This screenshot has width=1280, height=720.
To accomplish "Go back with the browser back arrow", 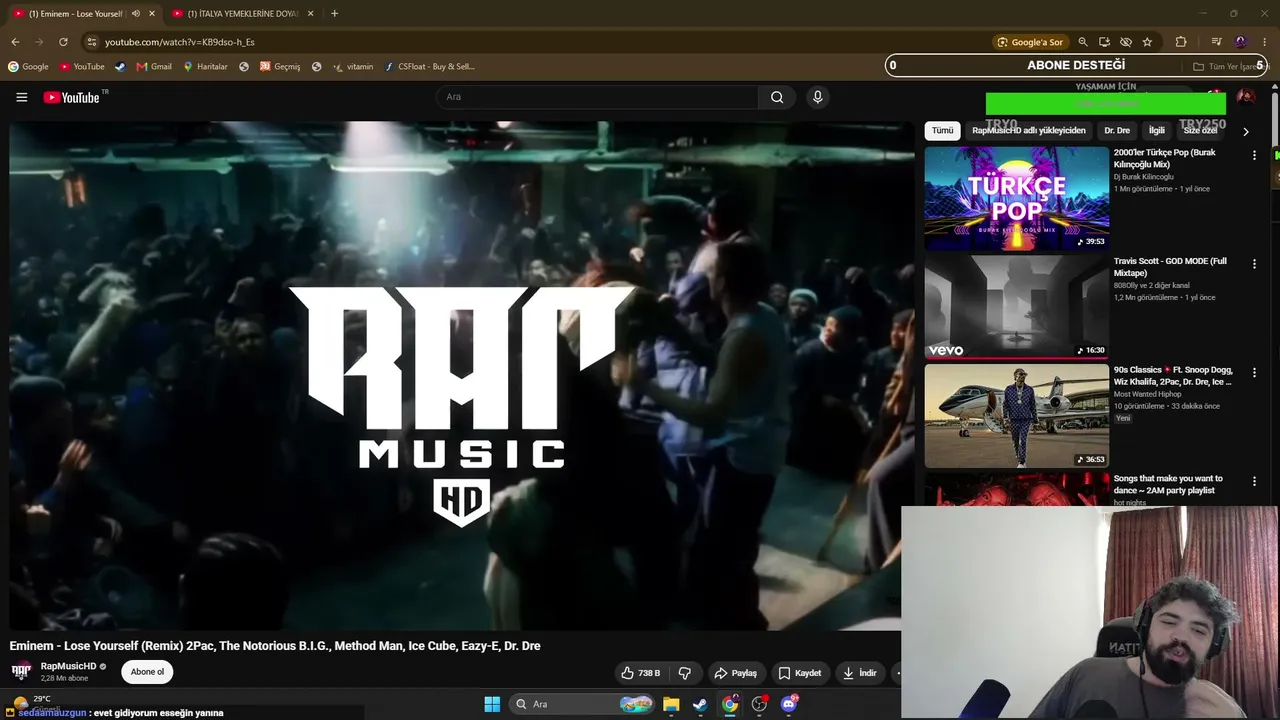I will pyautogui.click(x=15, y=42).
